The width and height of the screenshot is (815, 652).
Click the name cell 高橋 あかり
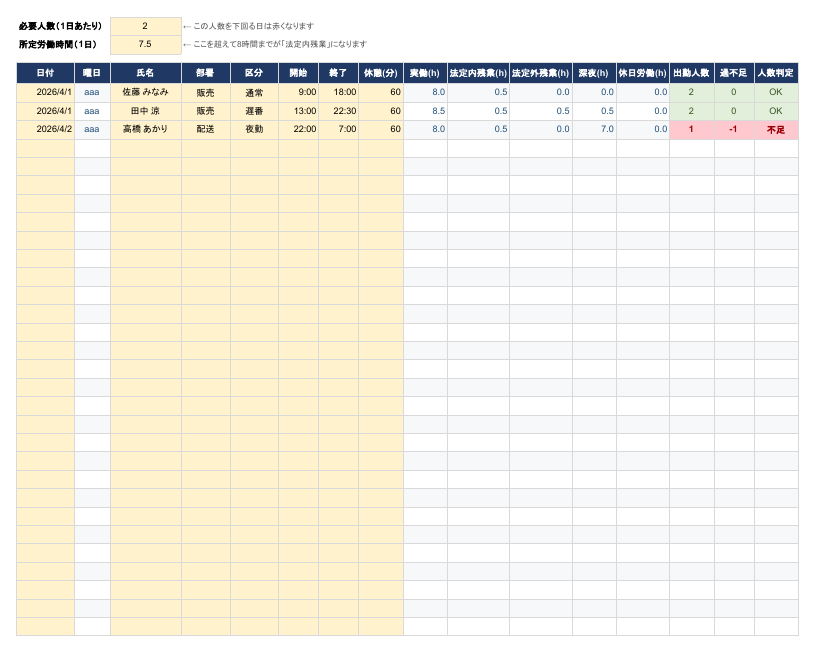pos(146,129)
